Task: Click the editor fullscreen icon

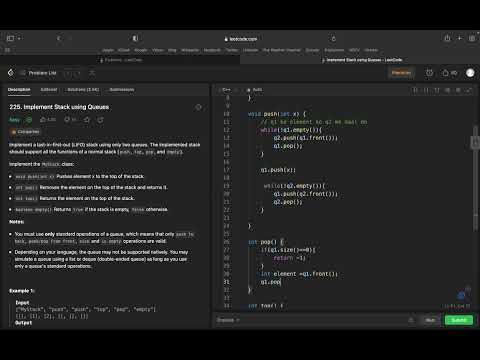Action: [x=469, y=90]
